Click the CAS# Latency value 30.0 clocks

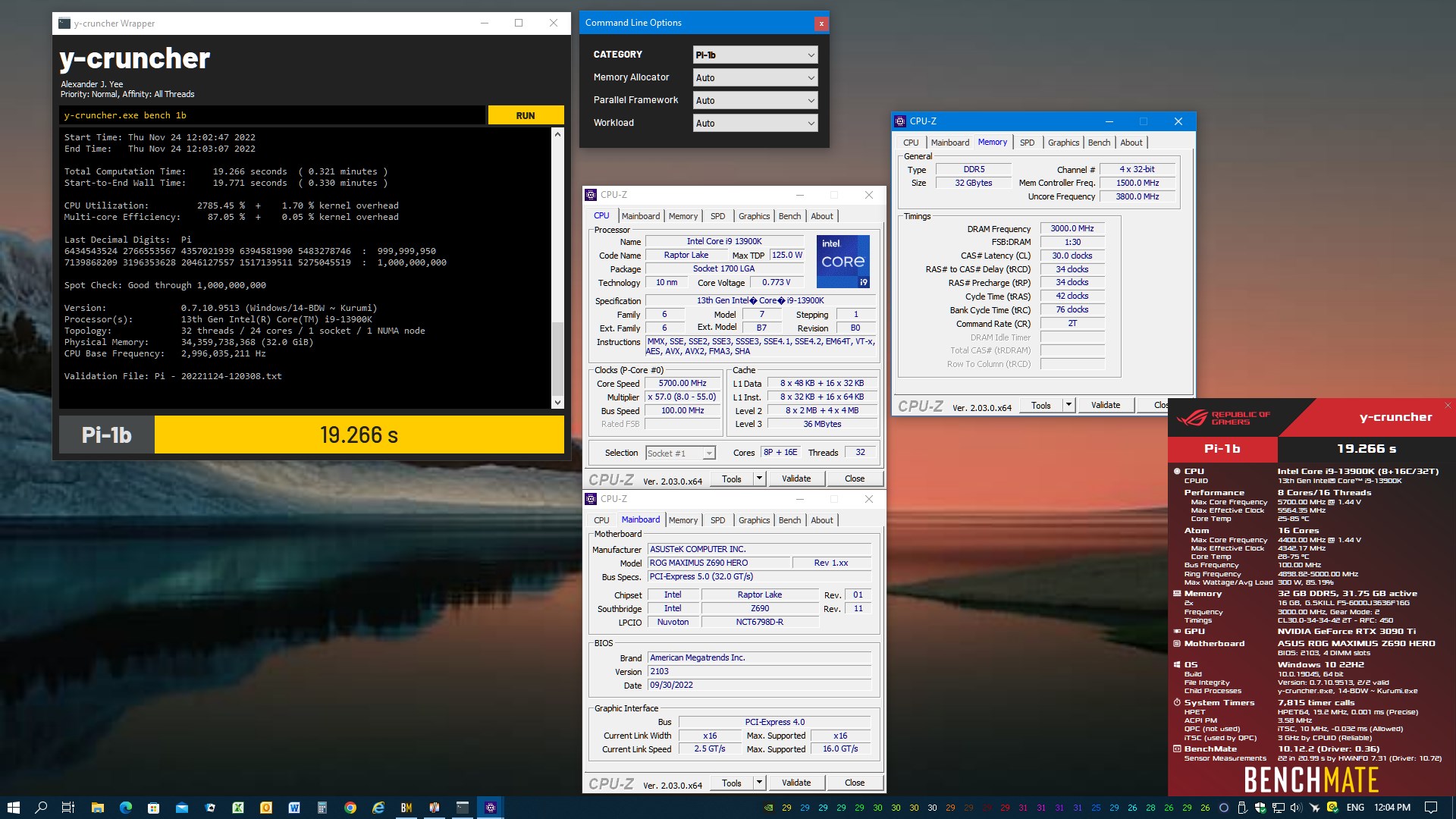(x=1072, y=256)
